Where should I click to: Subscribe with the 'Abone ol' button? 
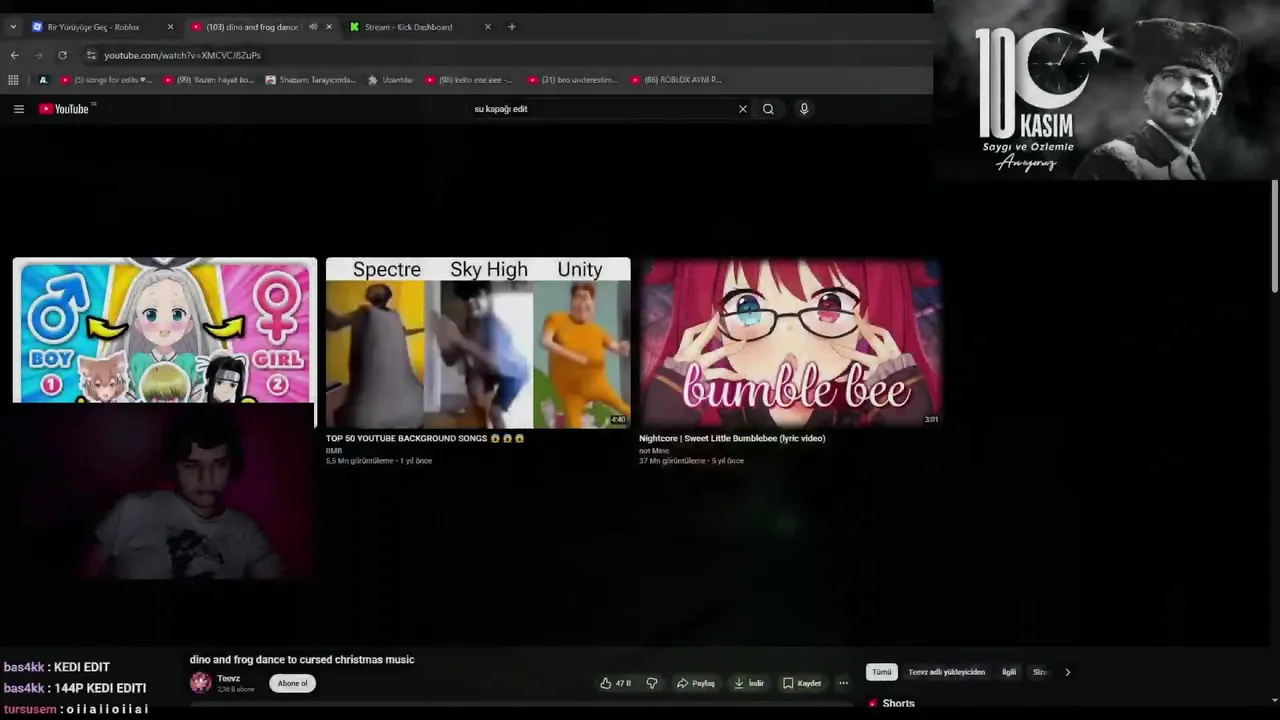click(x=292, y=683)
